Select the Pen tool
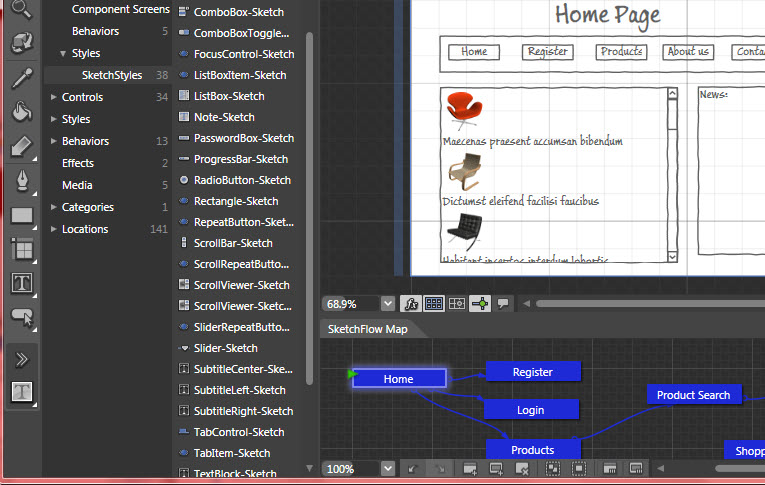Viewport: 765px width, 485px height. (21, 181)
